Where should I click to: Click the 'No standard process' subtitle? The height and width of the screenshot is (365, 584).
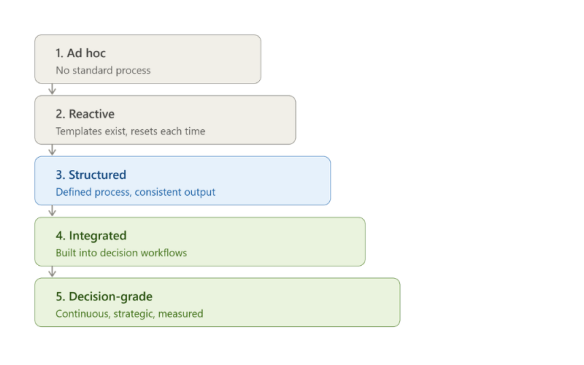click(103, 70)
